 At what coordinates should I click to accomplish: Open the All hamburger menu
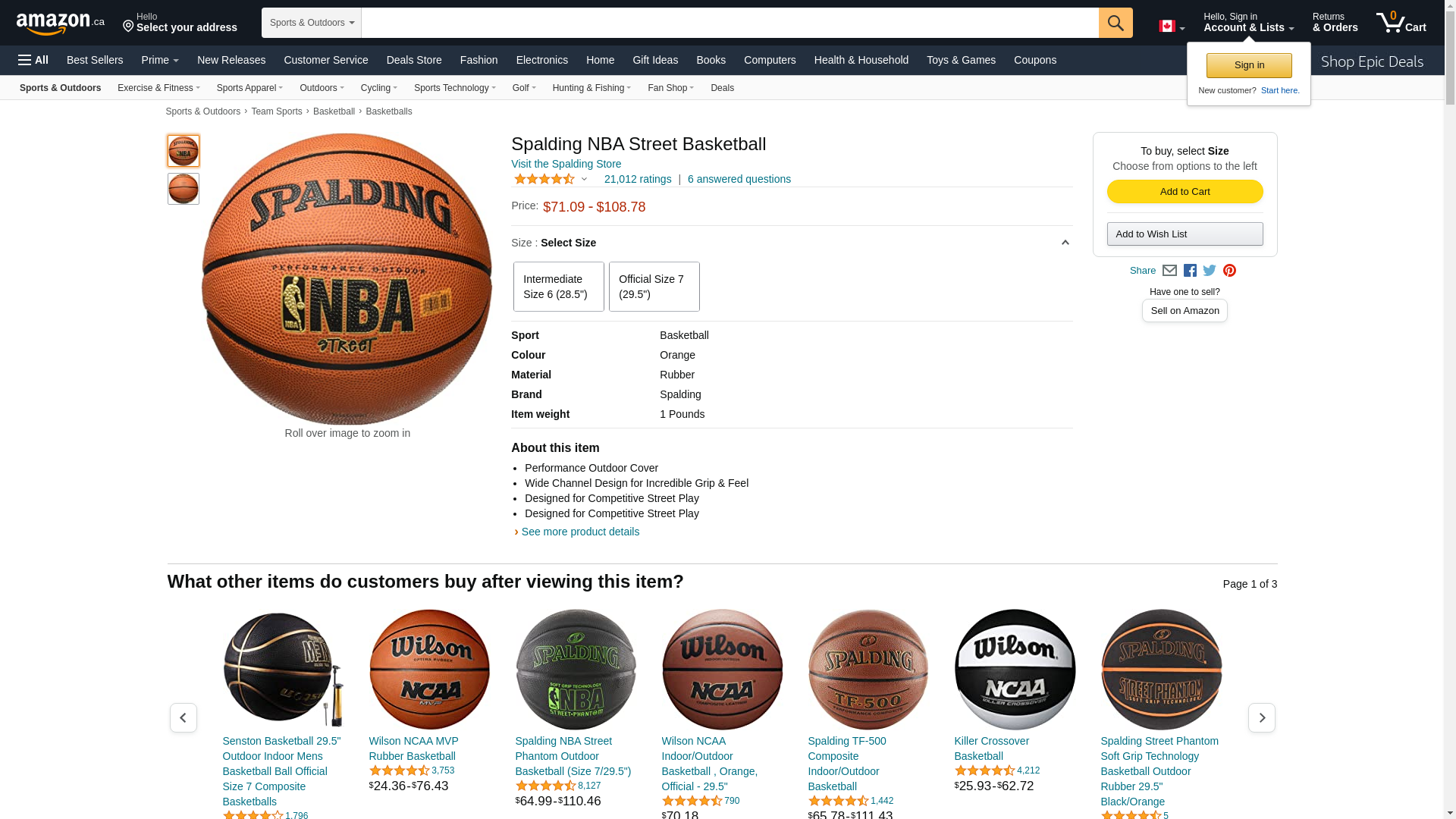pos(33,60)
